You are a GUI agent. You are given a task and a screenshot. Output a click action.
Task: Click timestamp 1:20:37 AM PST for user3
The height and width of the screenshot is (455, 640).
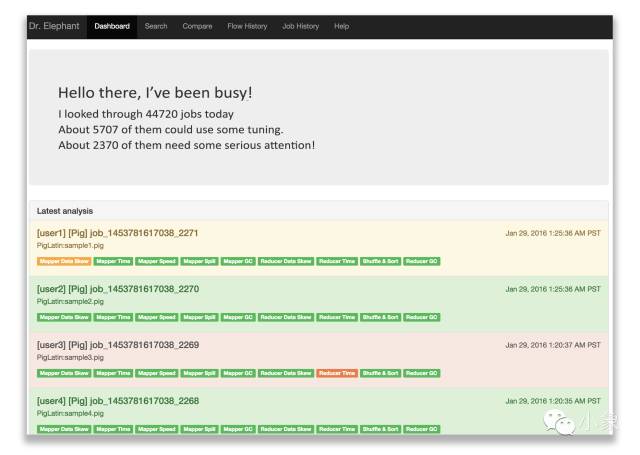553,345
